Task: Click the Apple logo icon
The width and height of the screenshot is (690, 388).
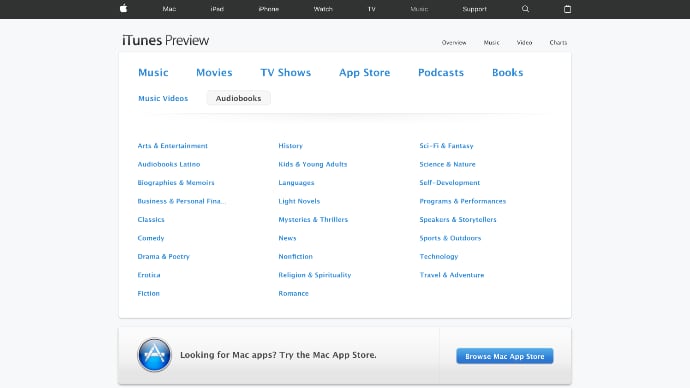Action: [124, 8]
